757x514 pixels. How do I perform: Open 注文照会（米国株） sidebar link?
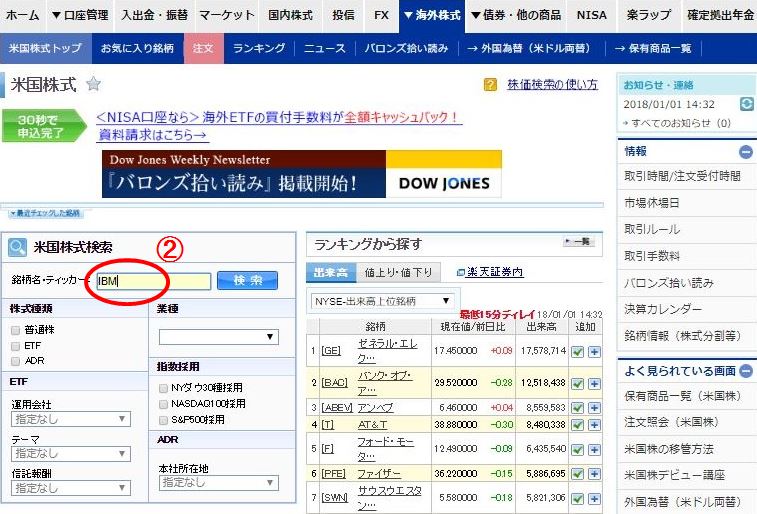point(672,422)
